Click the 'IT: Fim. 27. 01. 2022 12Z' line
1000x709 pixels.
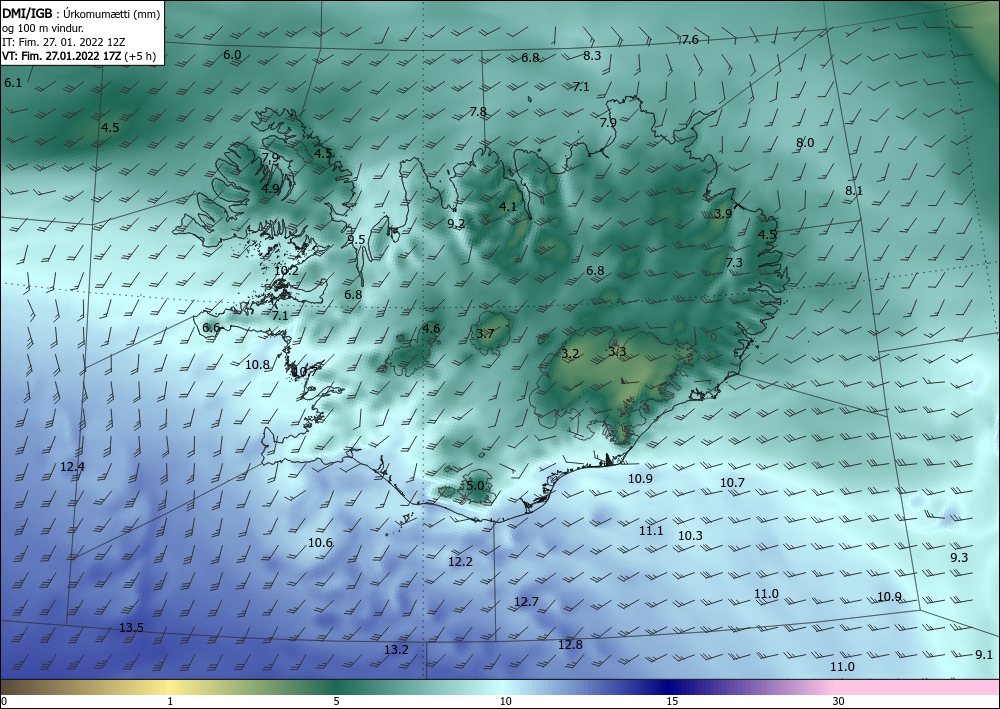[x=64, y=42]
